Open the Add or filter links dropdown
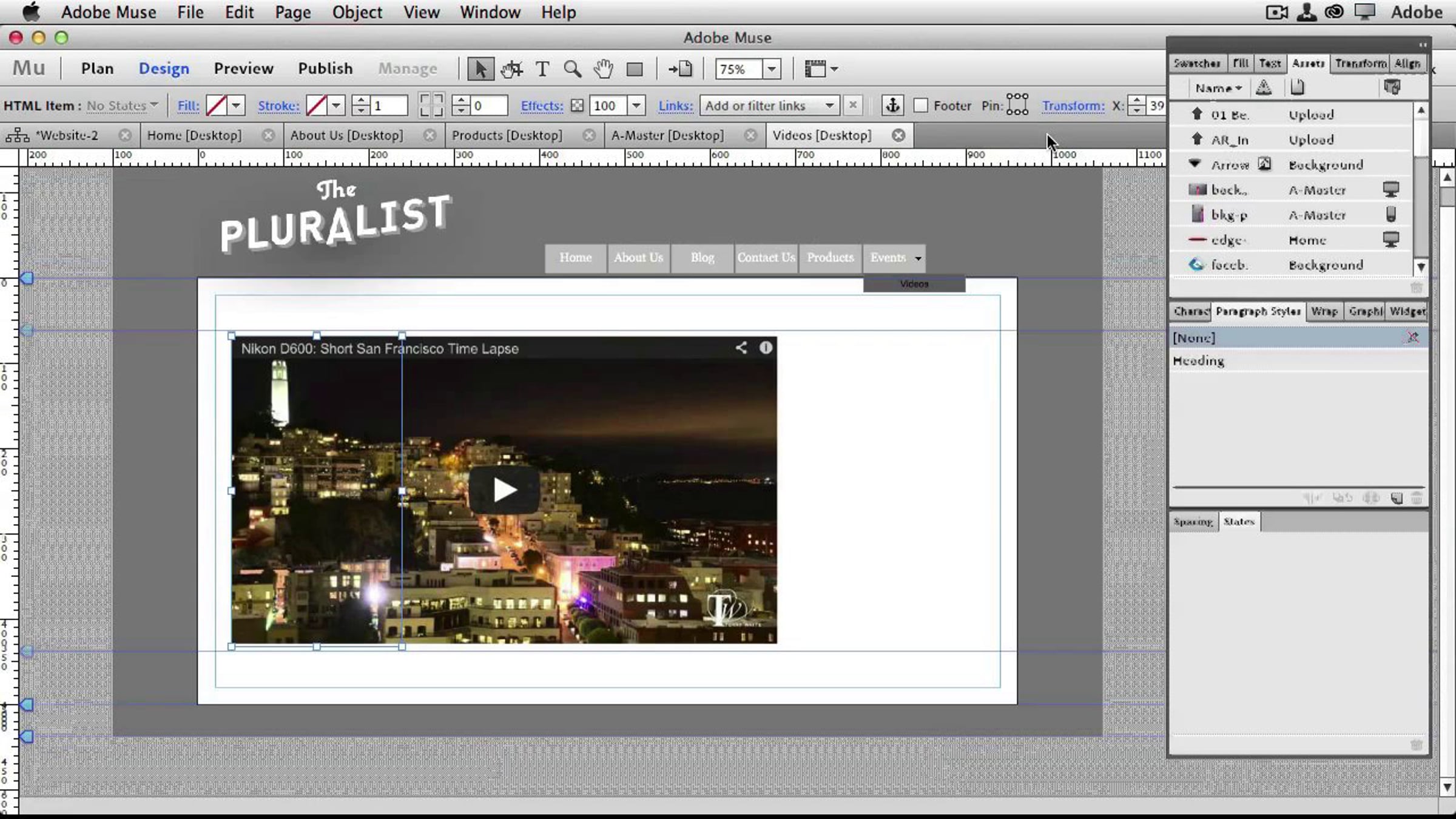The height and width of the screenshot is (819, 1456). tap(770, 106)
